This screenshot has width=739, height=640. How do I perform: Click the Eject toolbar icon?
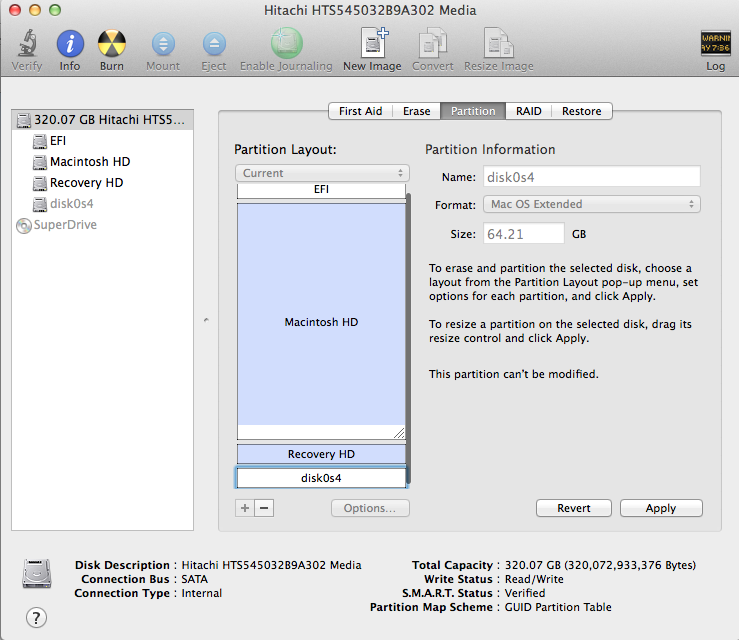tap(214, 44)
